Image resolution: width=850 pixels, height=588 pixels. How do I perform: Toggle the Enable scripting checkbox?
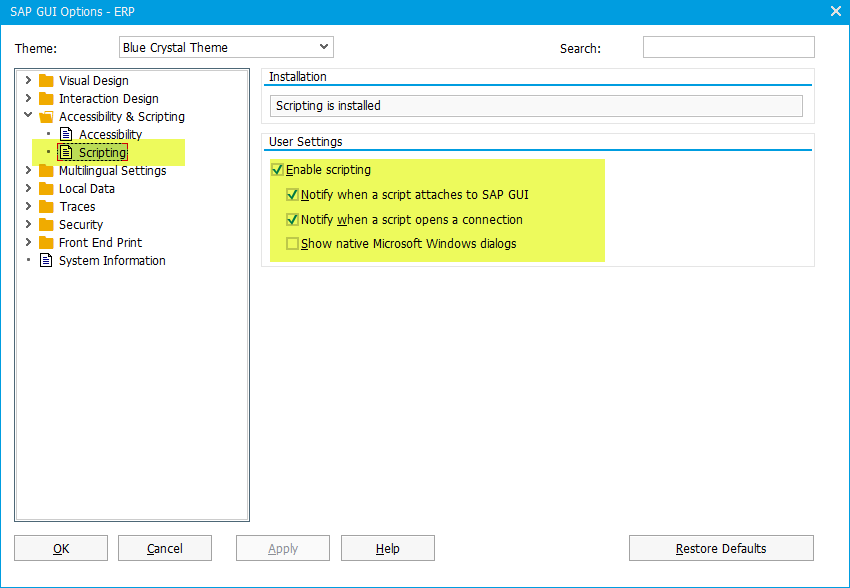click(x=277, y=170)
